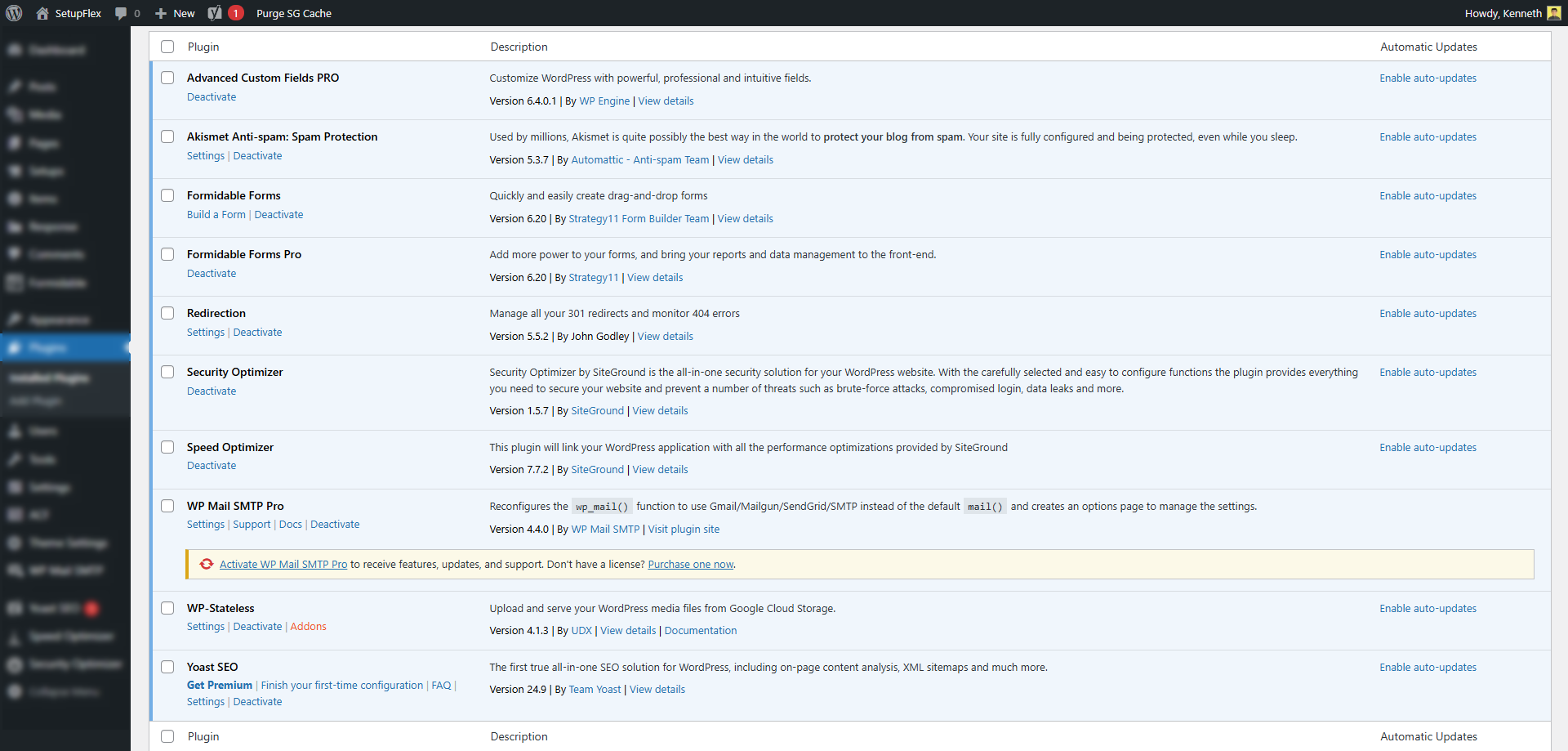Click the red Yoast notification badge
The image size is (1568, 751).
(x=235, y=13)
